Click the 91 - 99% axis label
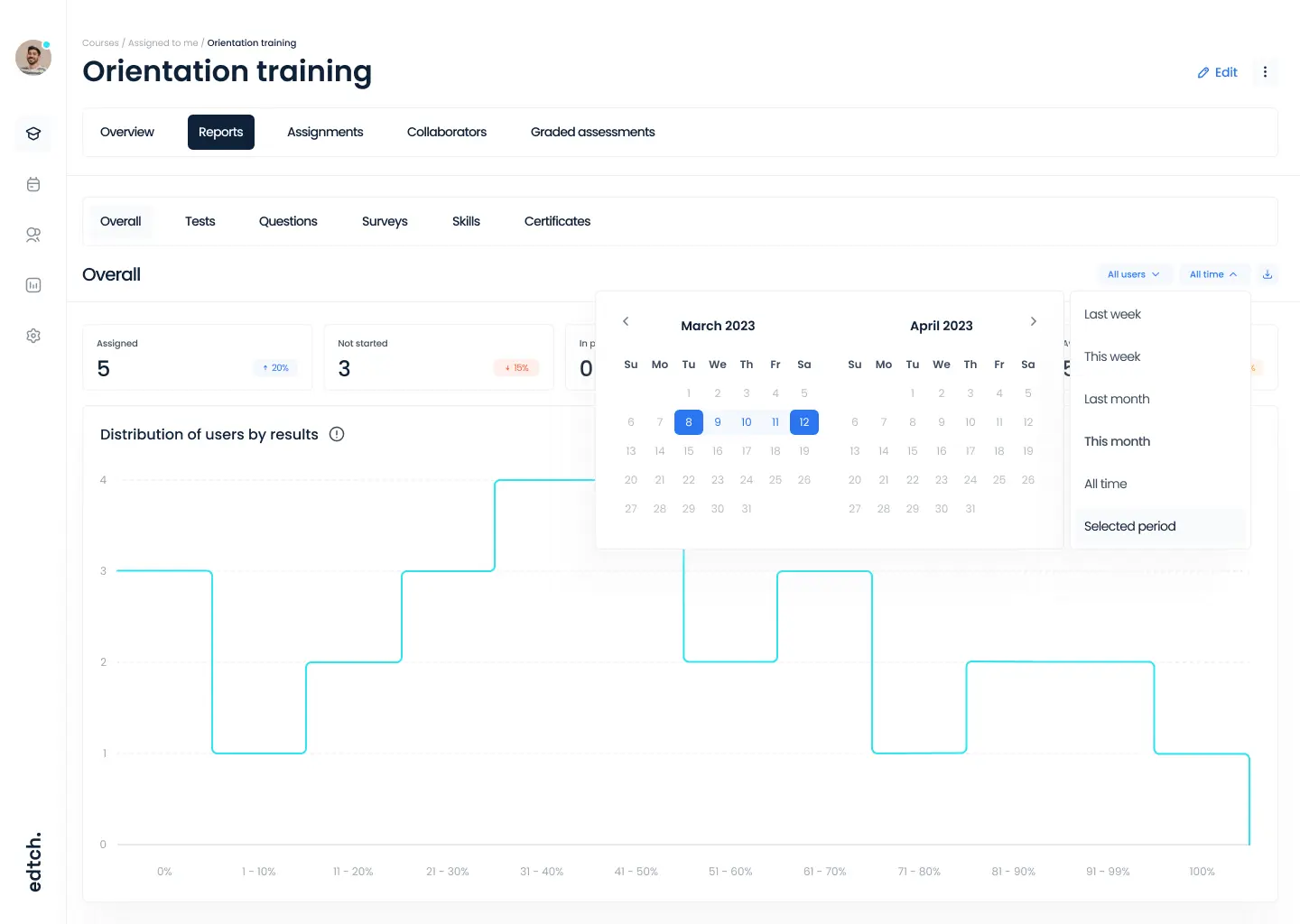The height and width of the screenshot is (924, 1300). click(1108, 872)
